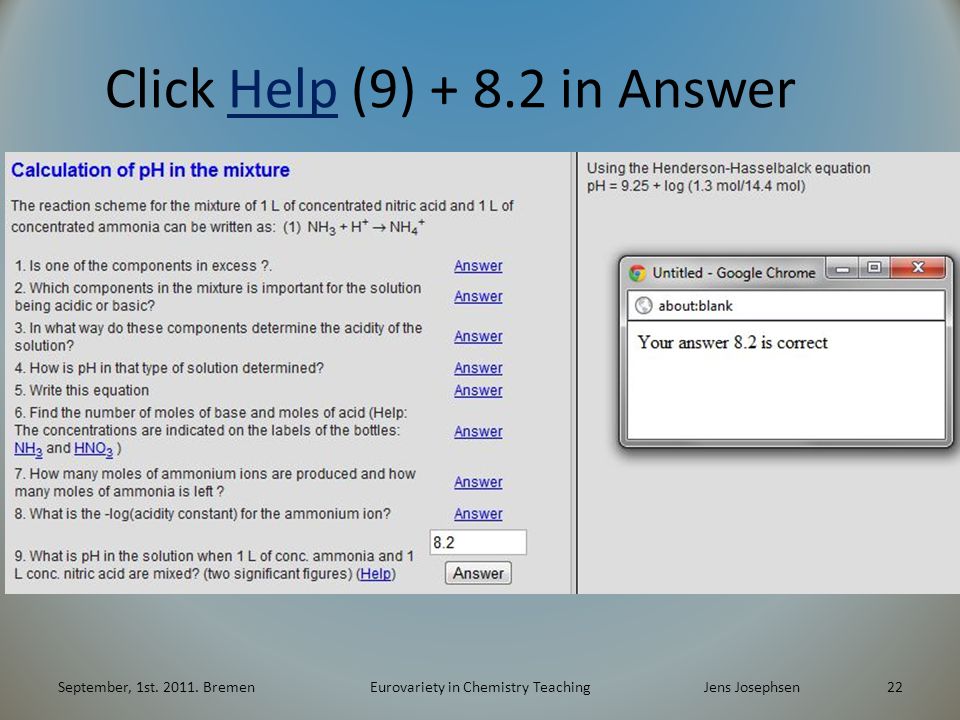Click footer name 'Jens Josephsen'
The width and height of the screenshot is (960, 720).
pos(751,687)
